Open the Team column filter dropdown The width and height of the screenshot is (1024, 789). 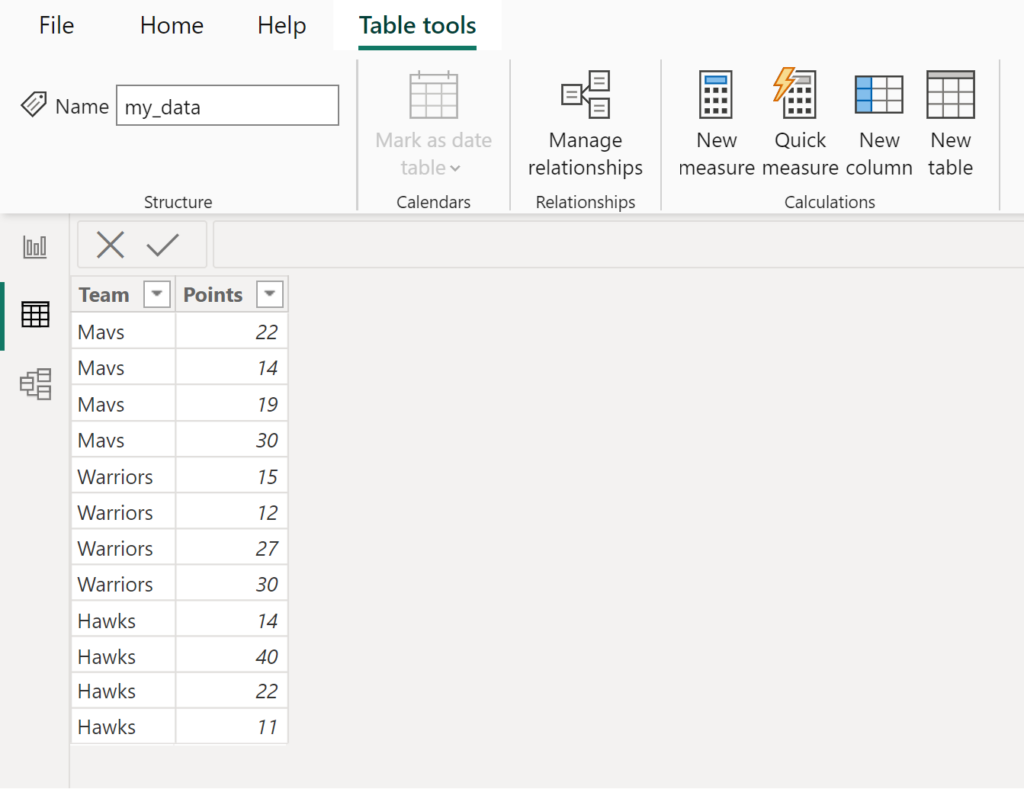click(x=157, y=294)
